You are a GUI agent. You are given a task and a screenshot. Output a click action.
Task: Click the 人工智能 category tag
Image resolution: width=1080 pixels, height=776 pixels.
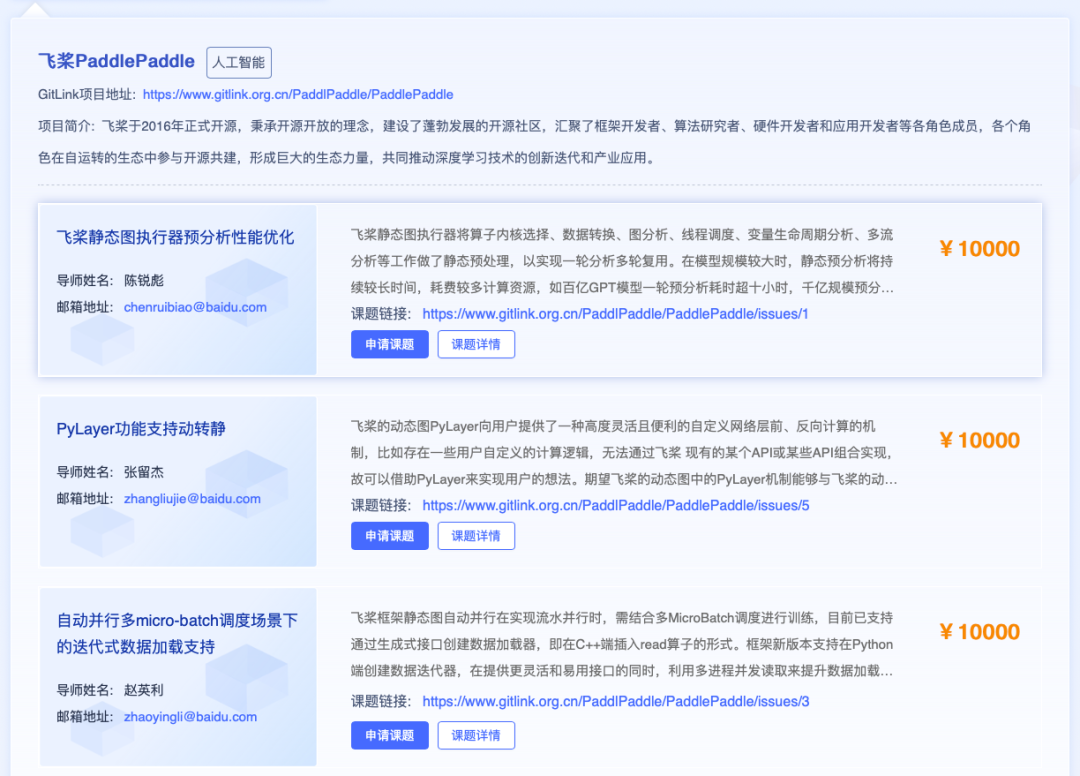tap(238, 62)
